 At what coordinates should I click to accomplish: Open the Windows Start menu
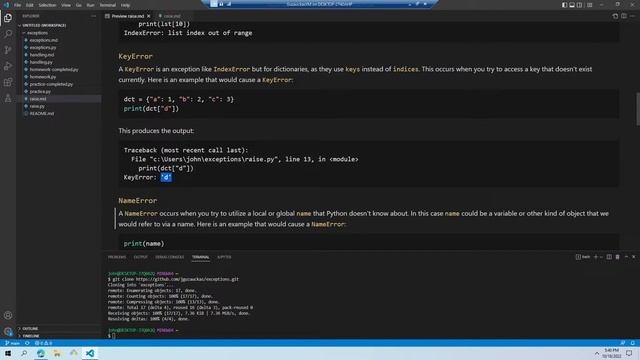coord(8,353)
